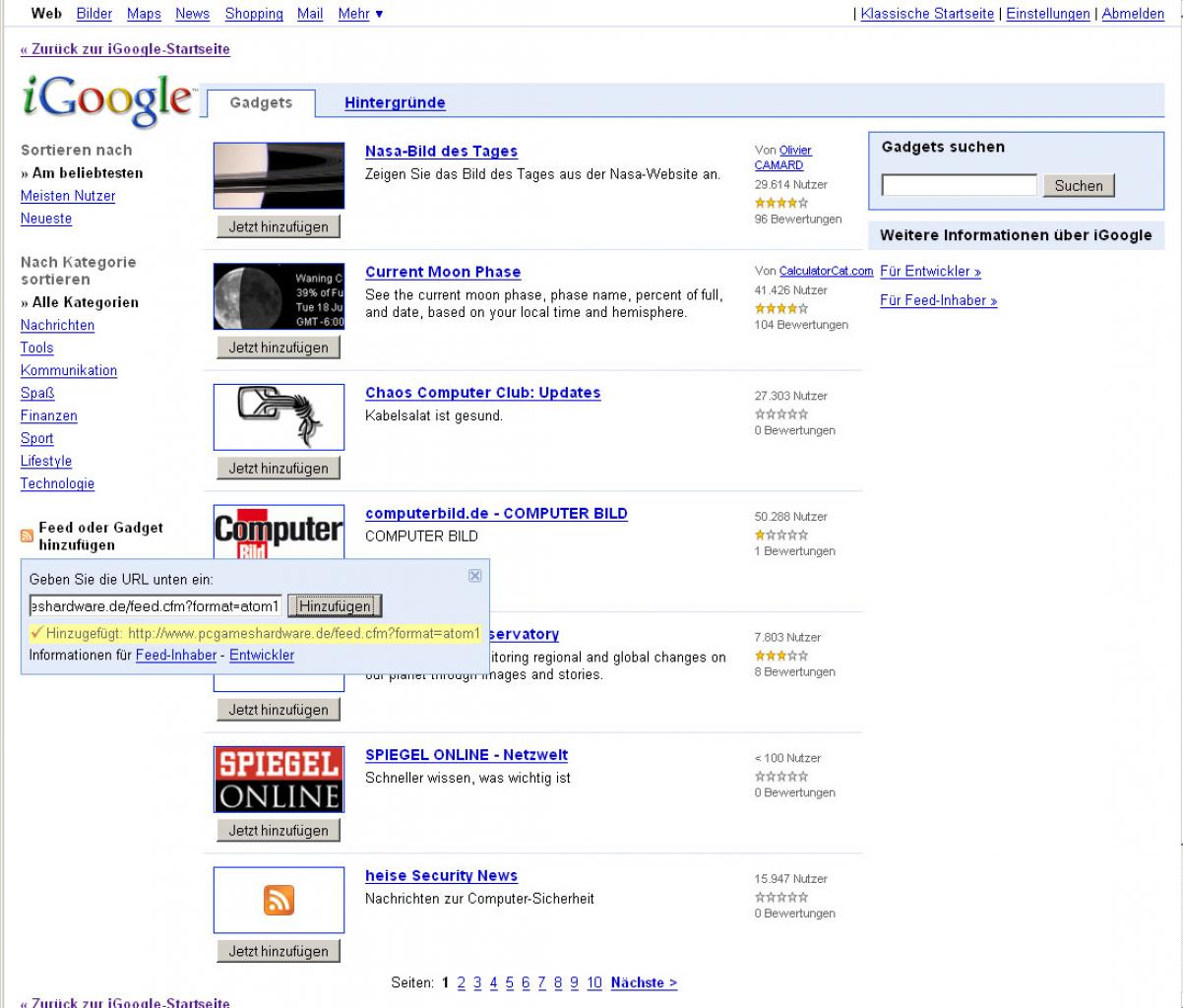Click Klassische Startseite link

[x=927, y=14]
